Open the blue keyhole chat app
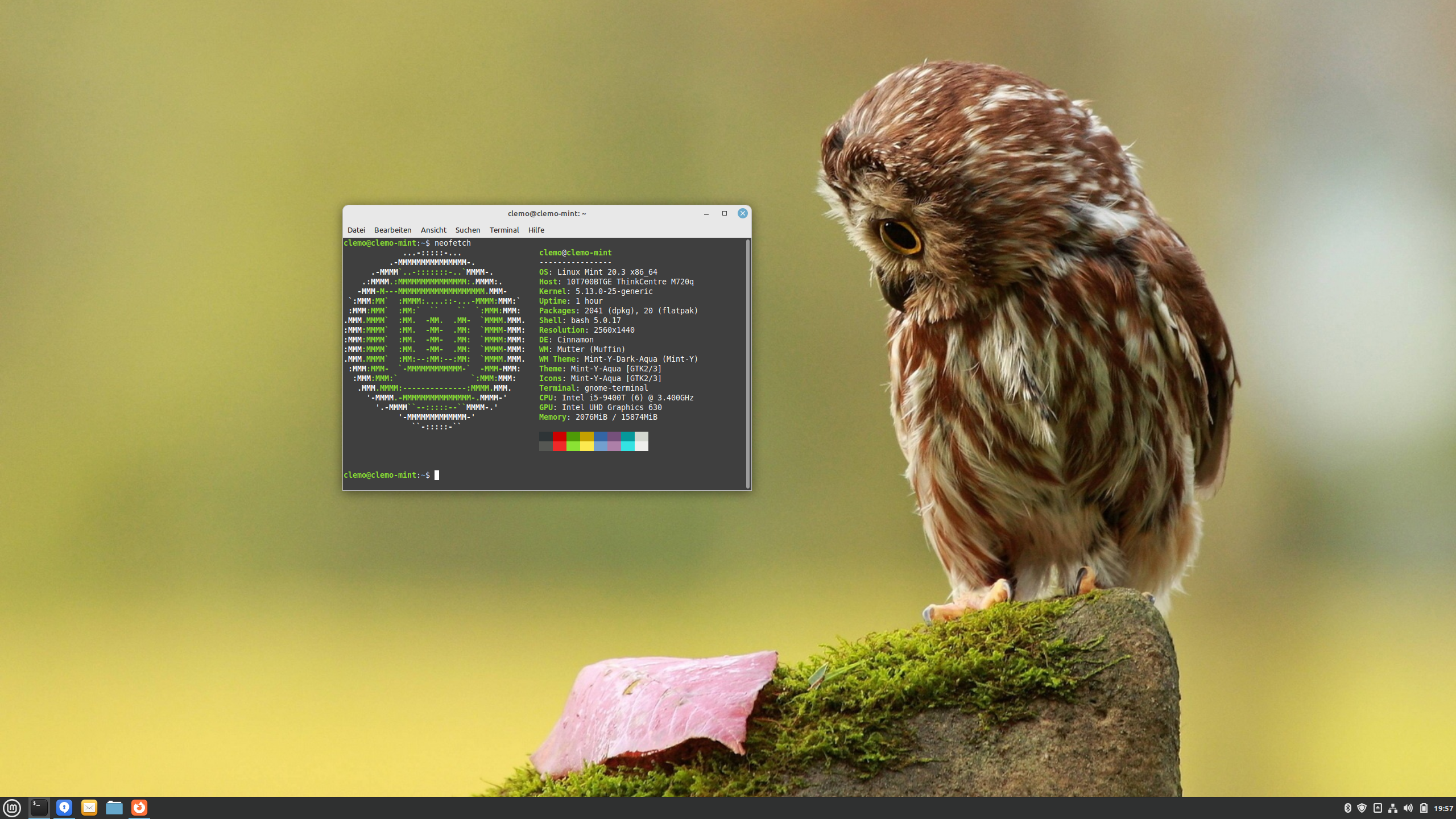 64,808
